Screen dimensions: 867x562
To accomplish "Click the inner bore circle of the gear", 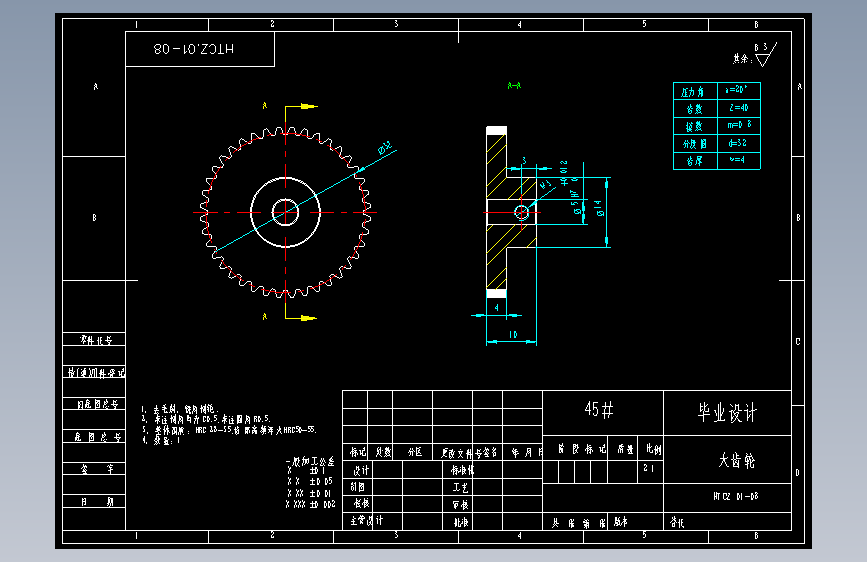I will 285,212.
